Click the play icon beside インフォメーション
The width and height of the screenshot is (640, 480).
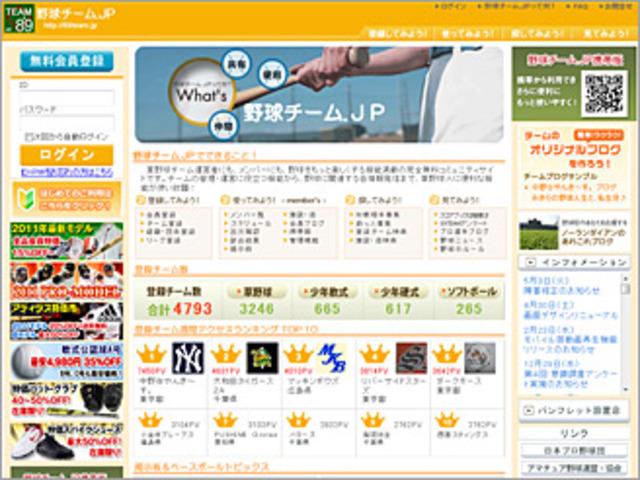point(530,263)
